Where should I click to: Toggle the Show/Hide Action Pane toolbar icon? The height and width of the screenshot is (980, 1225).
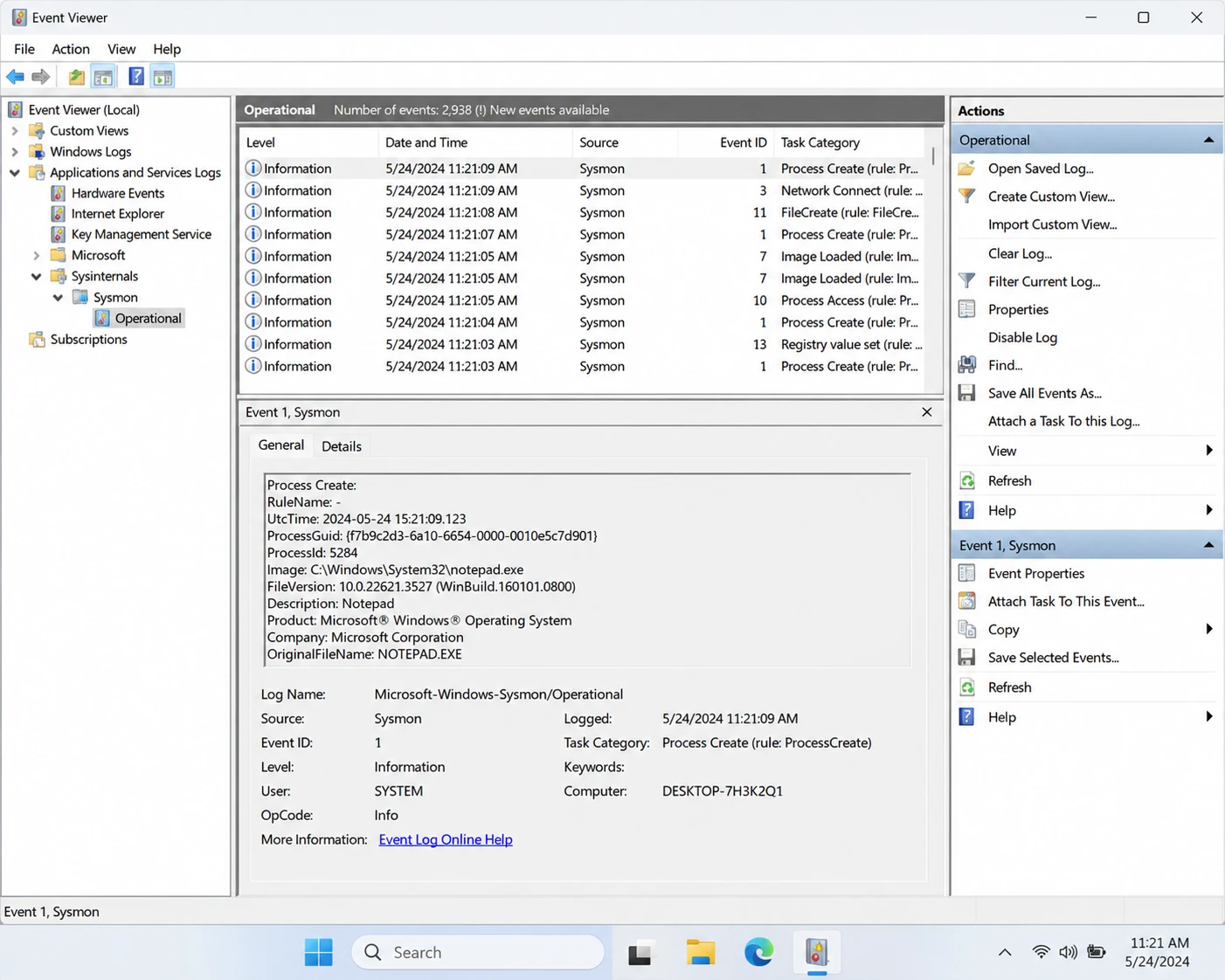(163, 77)
